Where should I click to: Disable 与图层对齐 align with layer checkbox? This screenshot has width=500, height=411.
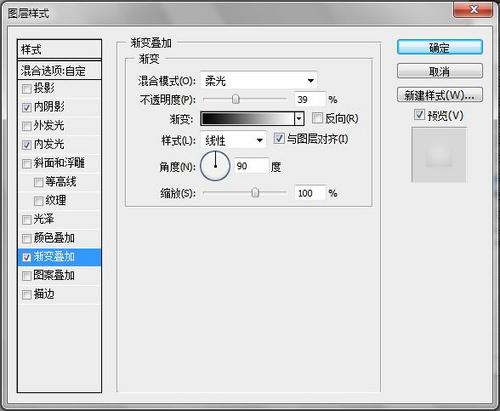[279, 138]
